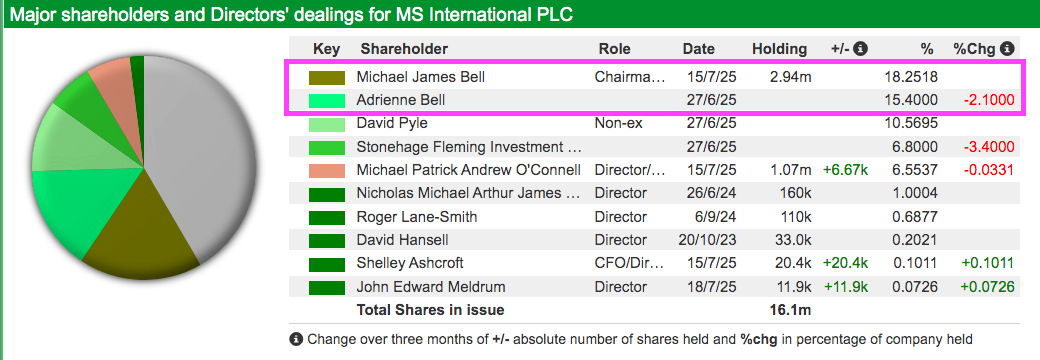Open Adrienne Bell shareholder entry

click(x=401, y=100)
